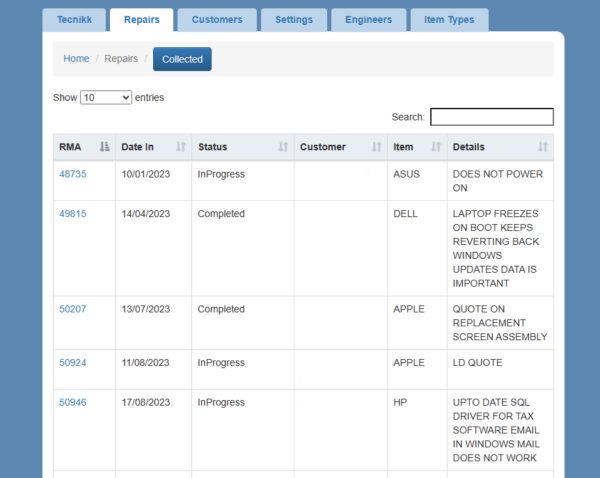The width and height of the screenshot is (600, 478).
Task: Click the Item column sort arrows
Action: (436, 147)
